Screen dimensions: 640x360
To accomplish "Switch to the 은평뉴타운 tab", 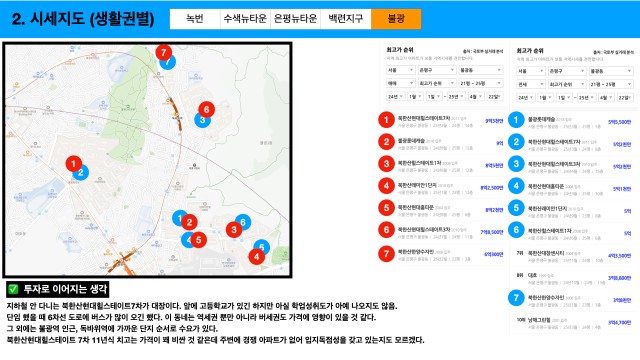I will point(295,19).
